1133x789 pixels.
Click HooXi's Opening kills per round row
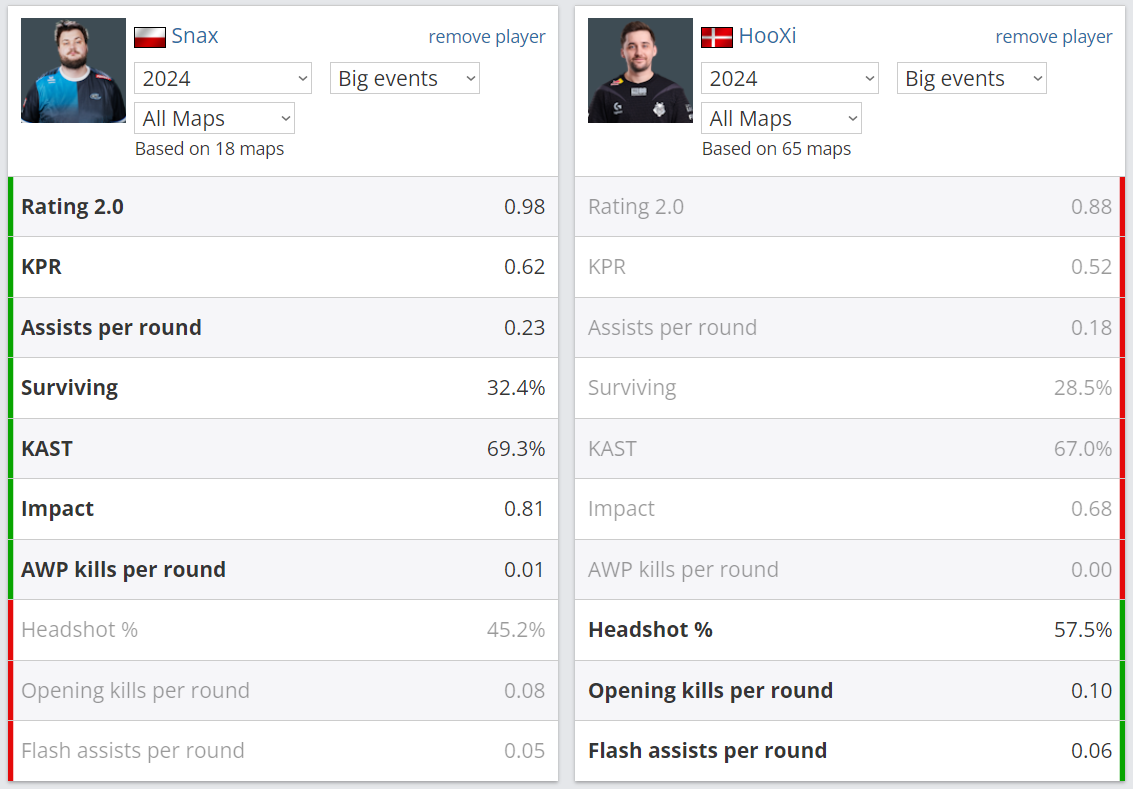click(x=850, y=691)
